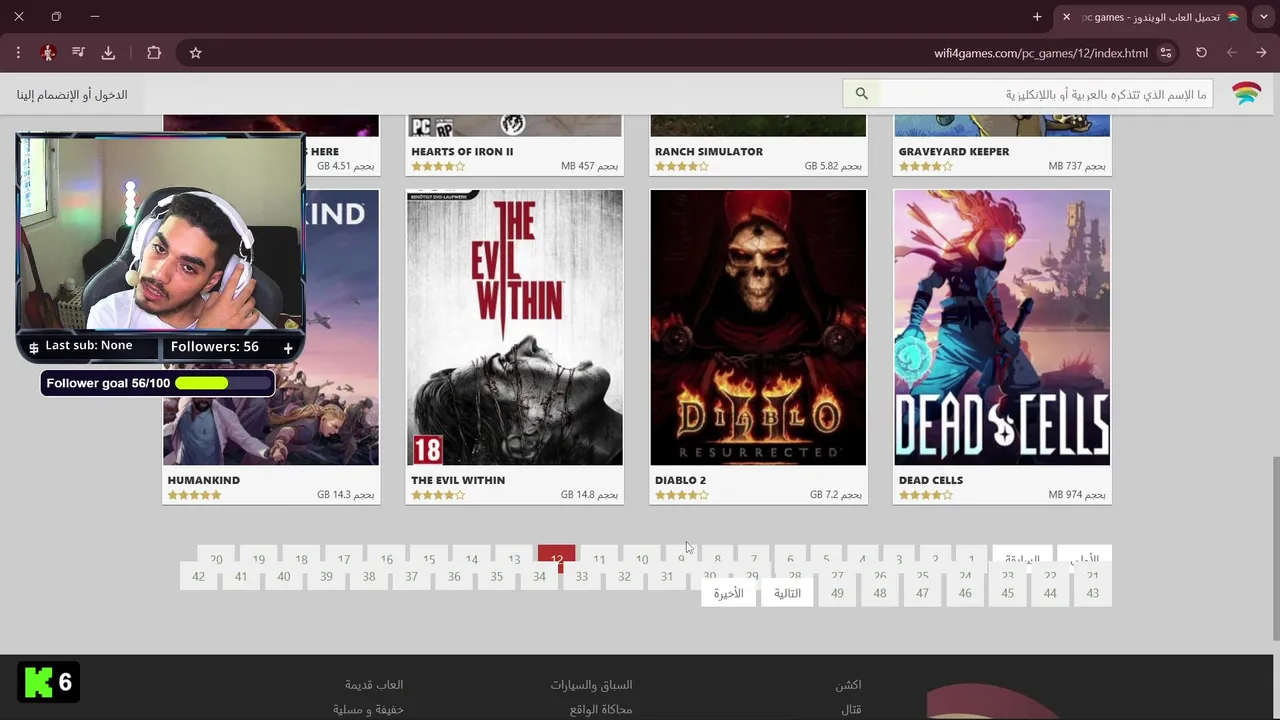Click the GRAVEYARD KEEPER title

pyautogui.click(x=954, y=152)
